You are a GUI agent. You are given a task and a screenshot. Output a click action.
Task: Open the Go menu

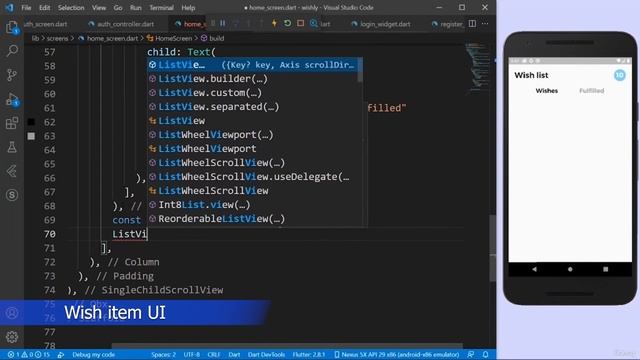click(x=118, y=8)
